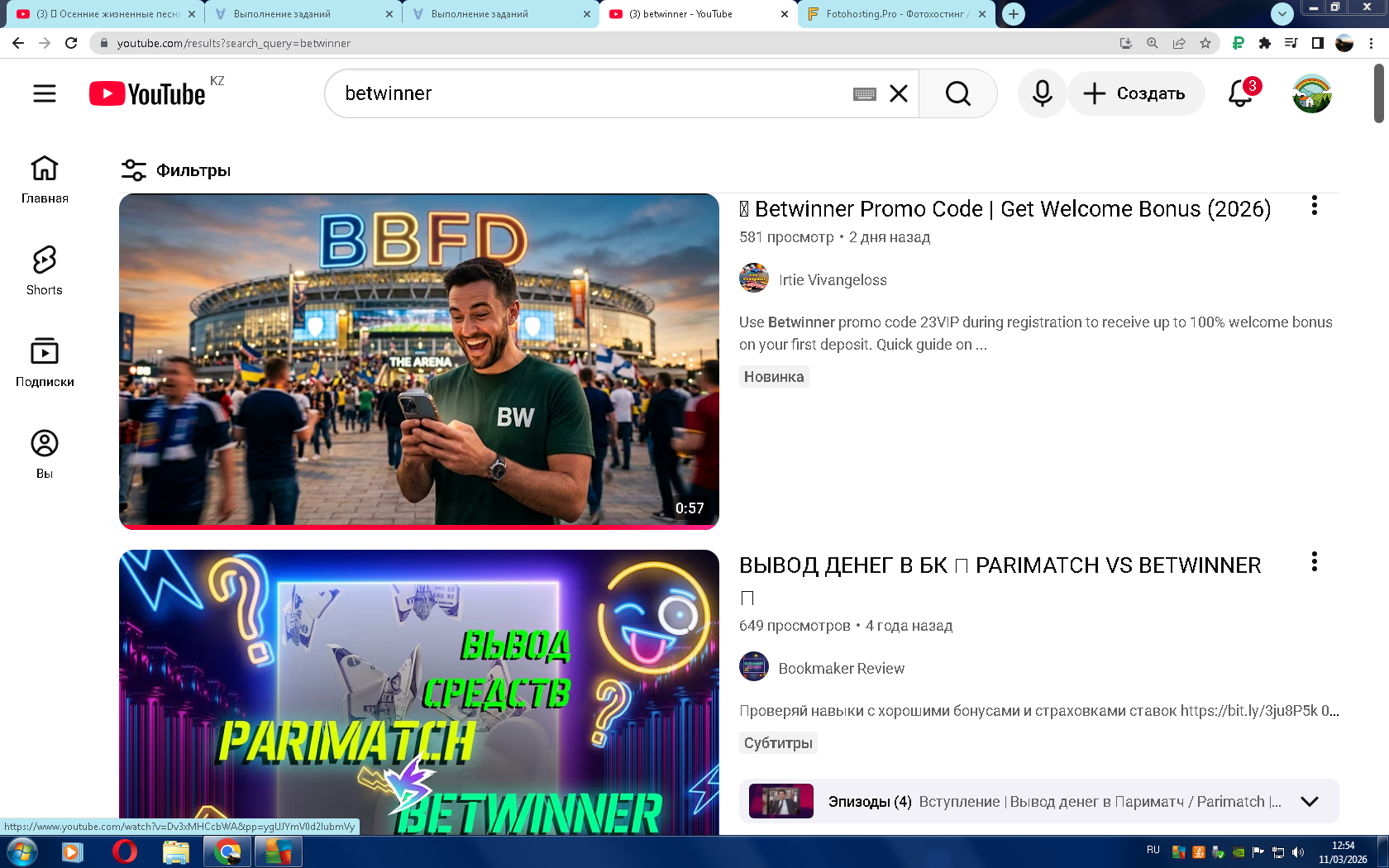The height and width of the screenshot is (868, 1389).
Task: Open the Bookmaker Review channel name
Action: point(842,669)
